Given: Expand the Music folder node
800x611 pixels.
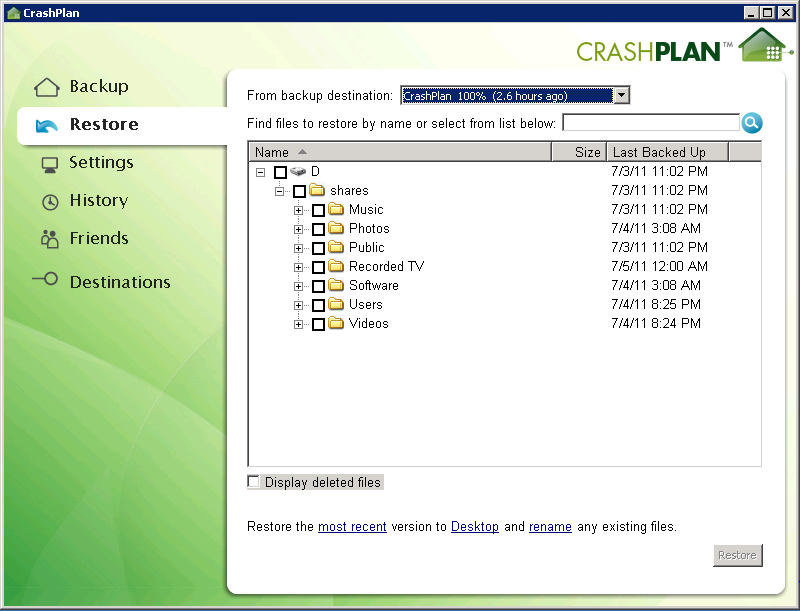Looking at the screenshot, I should (x=298, y=210).
